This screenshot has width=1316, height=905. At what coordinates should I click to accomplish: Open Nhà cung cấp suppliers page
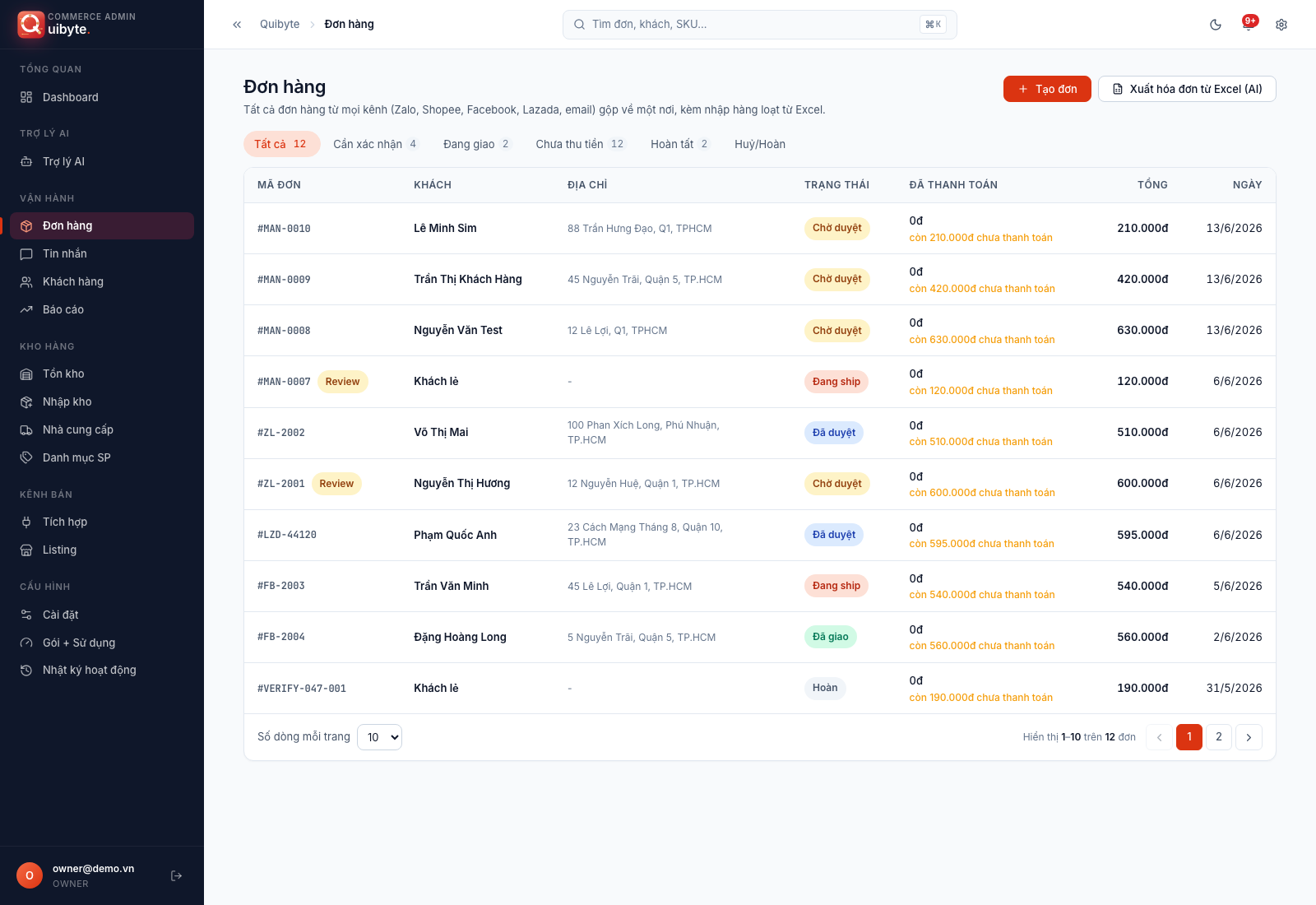[102, 429]
